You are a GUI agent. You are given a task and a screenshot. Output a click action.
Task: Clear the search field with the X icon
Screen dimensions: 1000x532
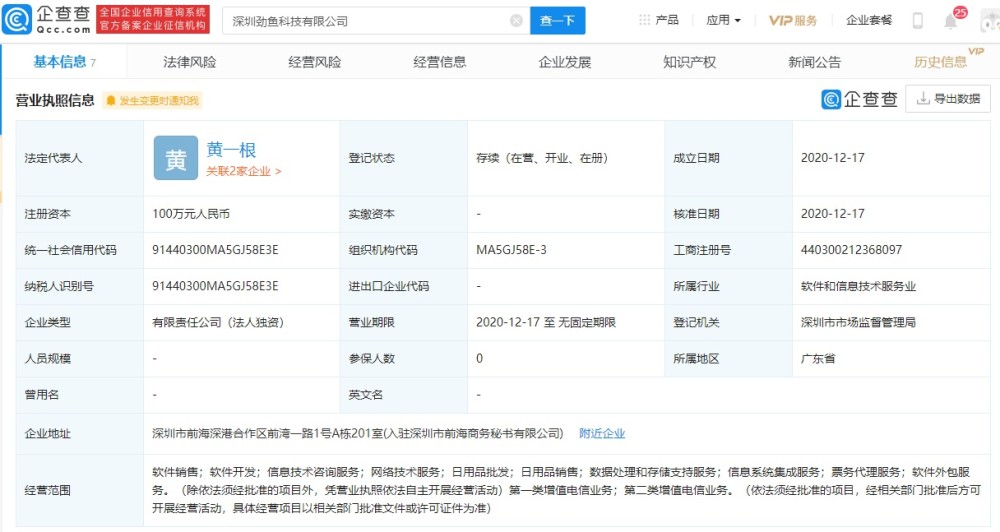517,21
